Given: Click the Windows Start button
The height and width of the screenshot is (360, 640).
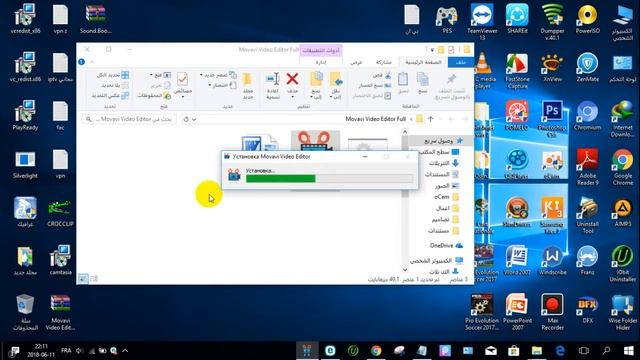Looking at the screenshot, I should pos(629,351).
